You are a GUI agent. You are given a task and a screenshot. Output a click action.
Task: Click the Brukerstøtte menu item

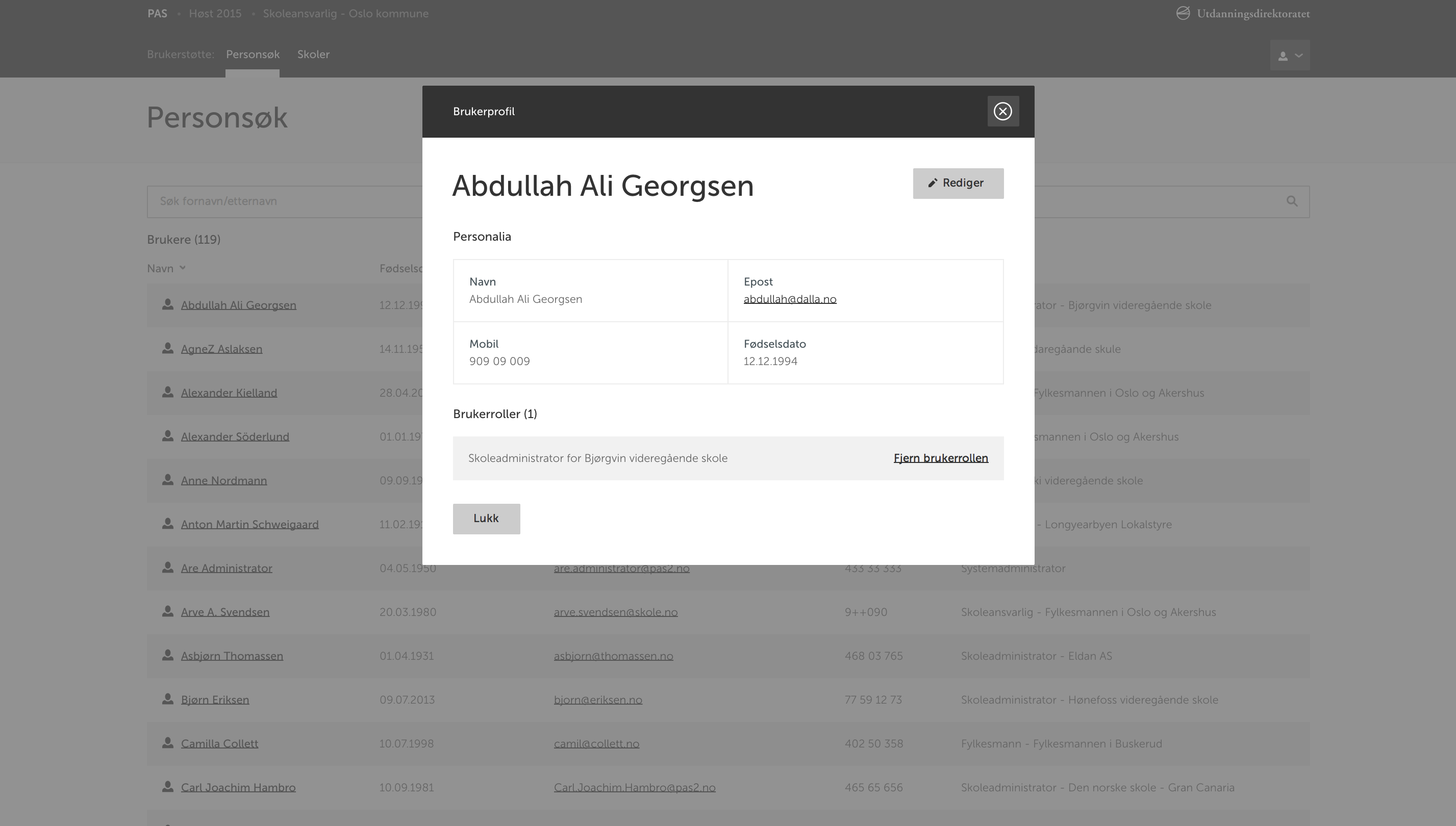pyautogui.click(x=180, y=54)
